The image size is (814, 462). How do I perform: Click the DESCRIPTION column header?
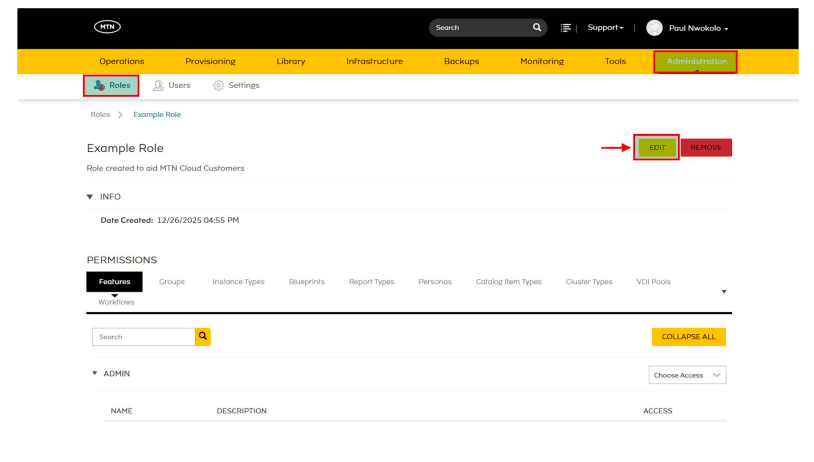[x=242, y=411]
